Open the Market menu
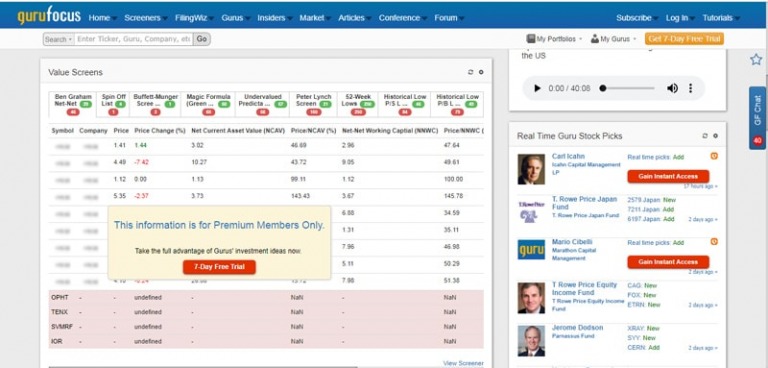This screenshot has height=368, width=768. 314,18
